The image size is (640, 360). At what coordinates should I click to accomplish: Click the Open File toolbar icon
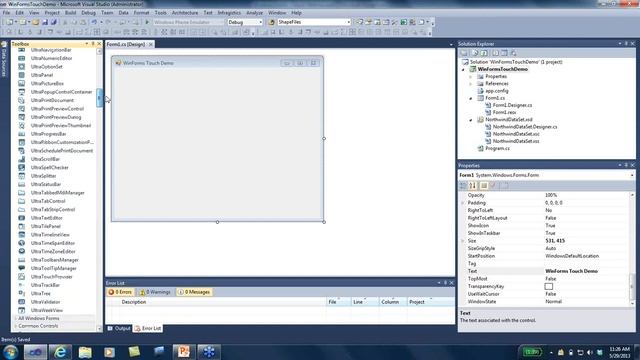click(x=36, y=22)
